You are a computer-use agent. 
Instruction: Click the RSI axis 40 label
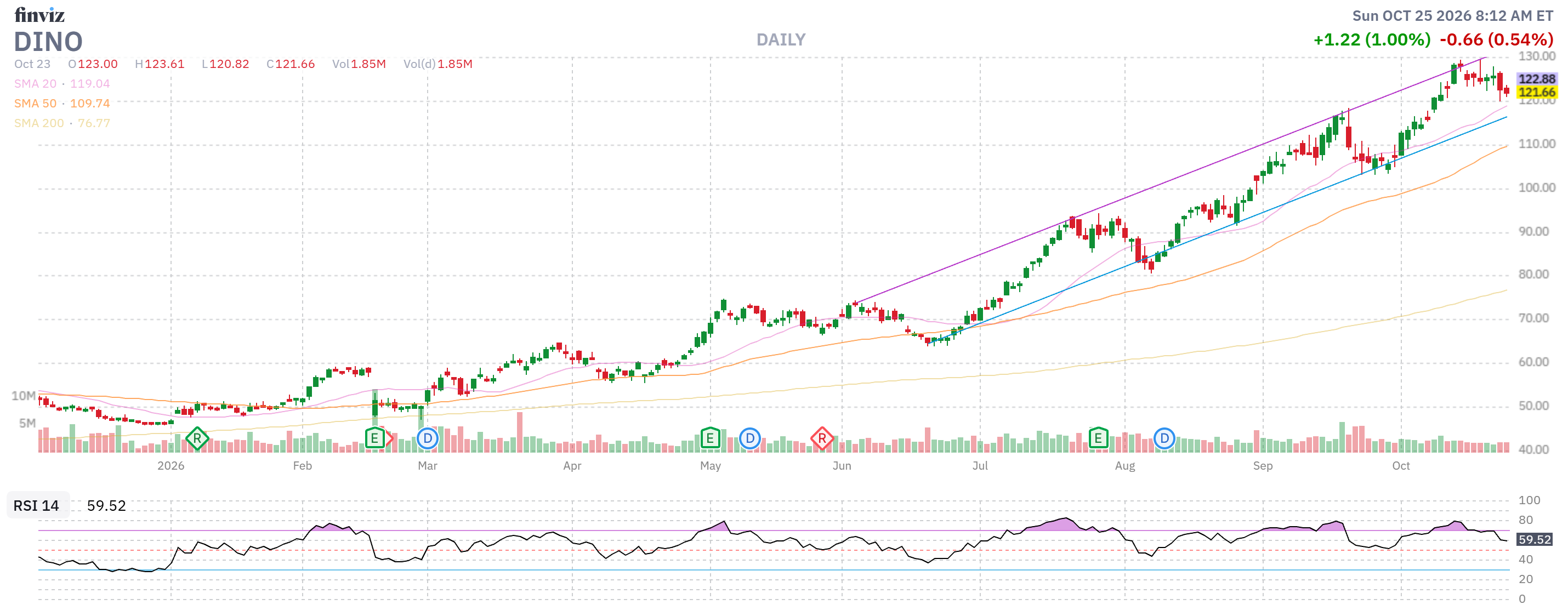pyautogui.click(x=1526, y=560)
